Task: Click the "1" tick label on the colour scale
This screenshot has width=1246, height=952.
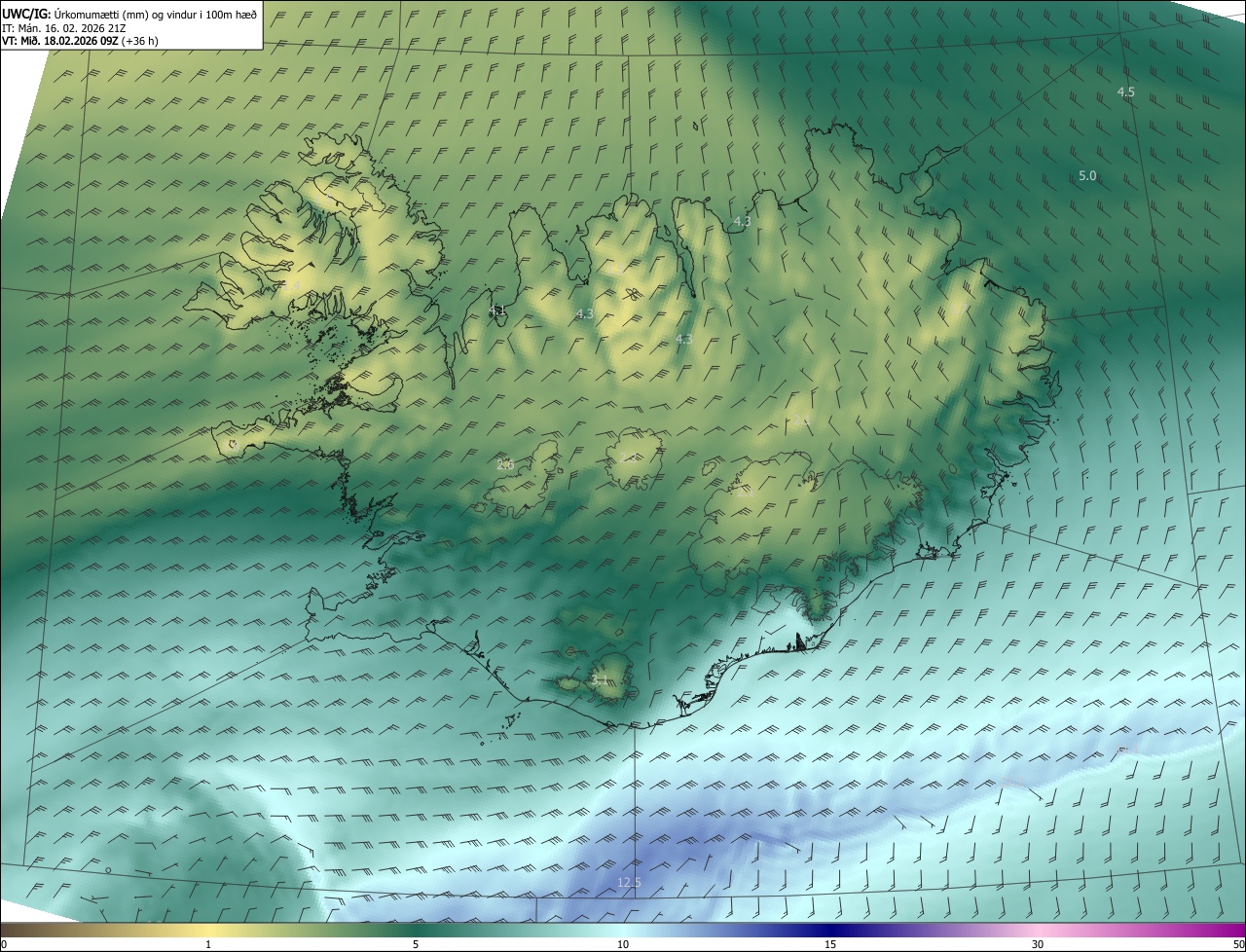Action: (208, 945)
